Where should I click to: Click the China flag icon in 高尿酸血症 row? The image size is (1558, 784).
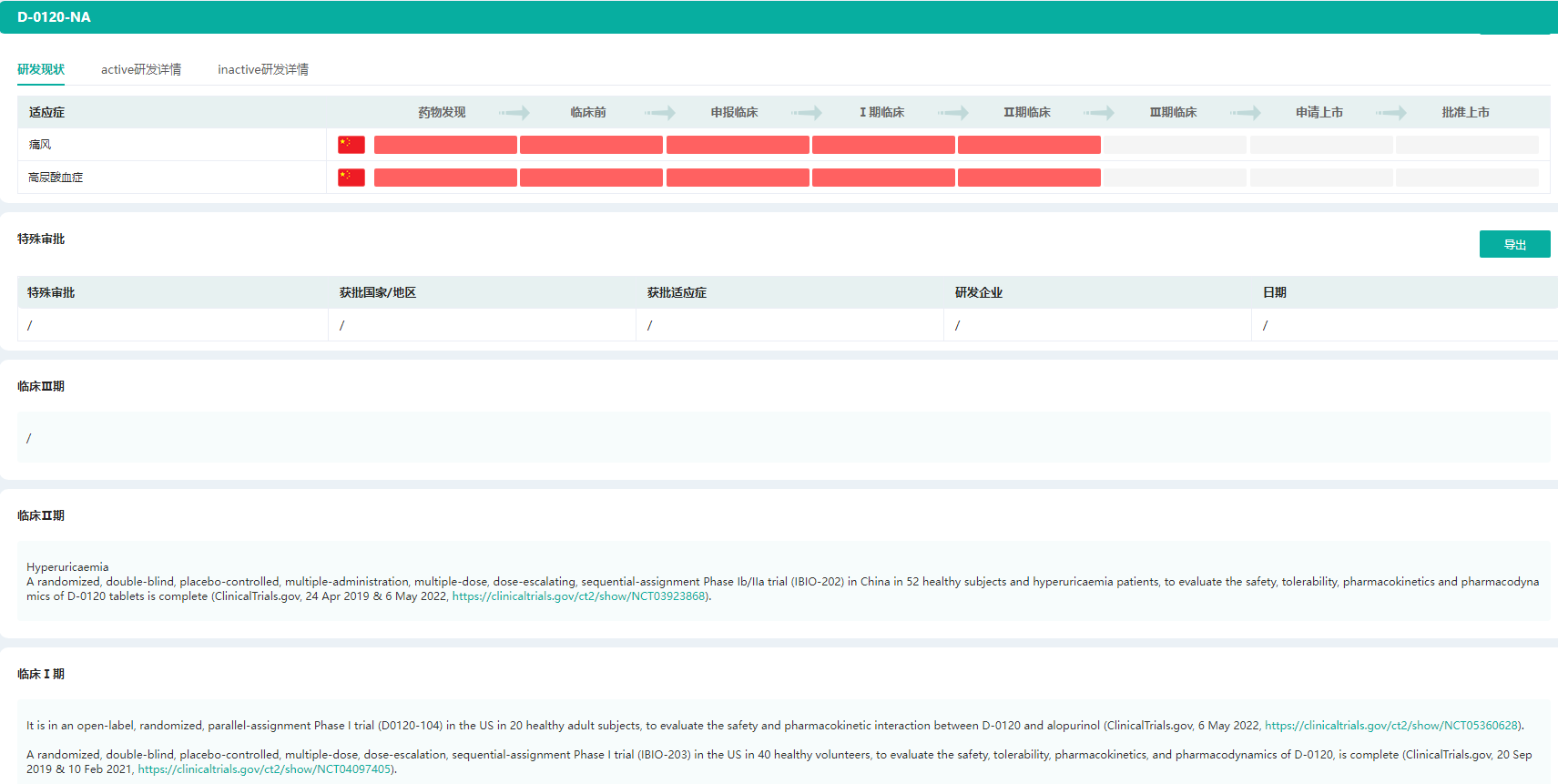pos(351,178)
